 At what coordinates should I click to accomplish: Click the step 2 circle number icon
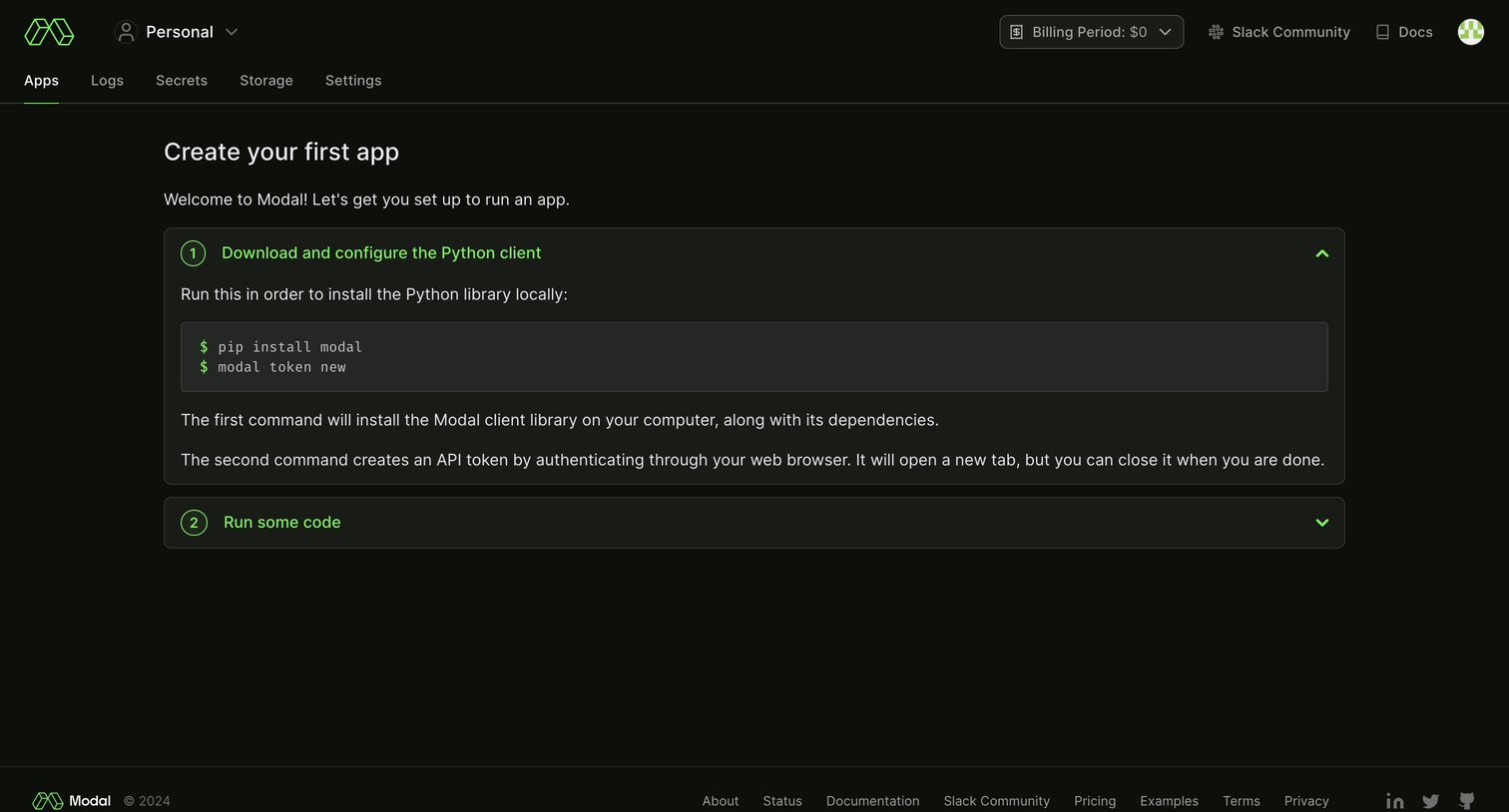[x=194, y=523]
